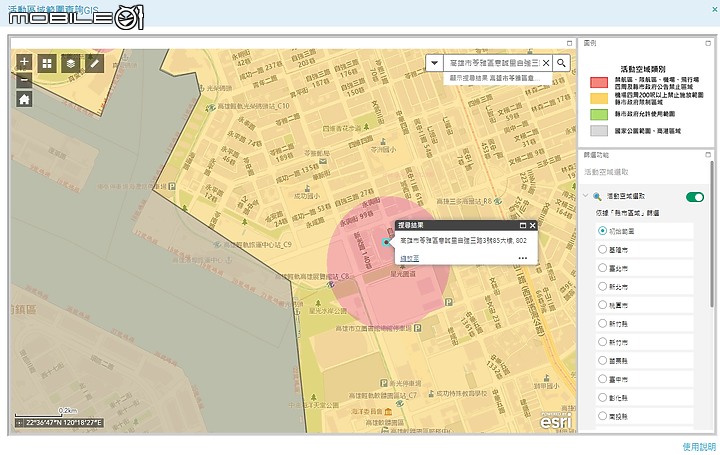Click the blue search result marker on map
Image resolution: width=720 pixels, height=455 pixels.
pyautogui.click(x=386, y=242)
